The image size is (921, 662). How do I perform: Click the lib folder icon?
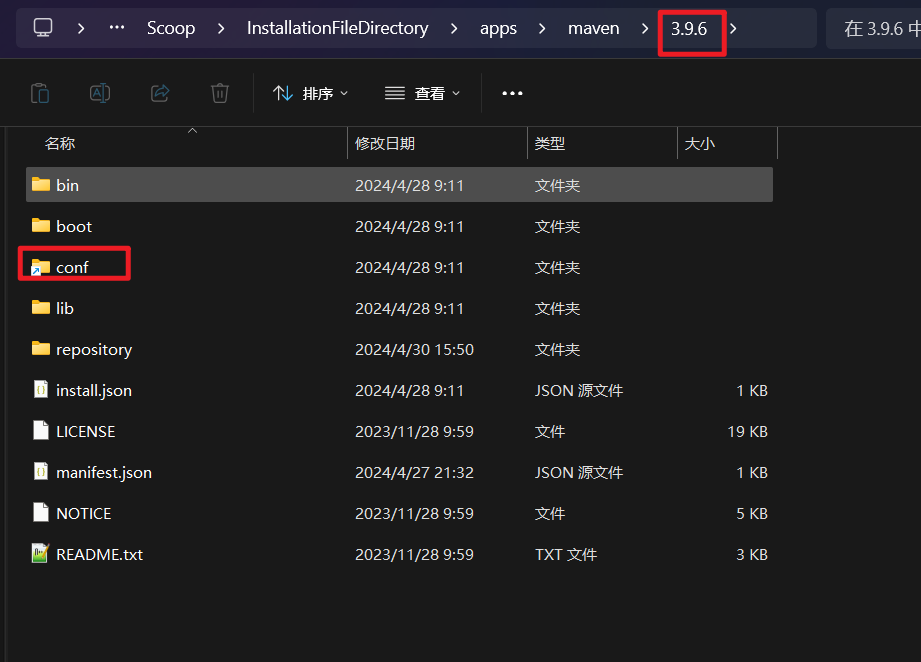click(x=41, y=307)
